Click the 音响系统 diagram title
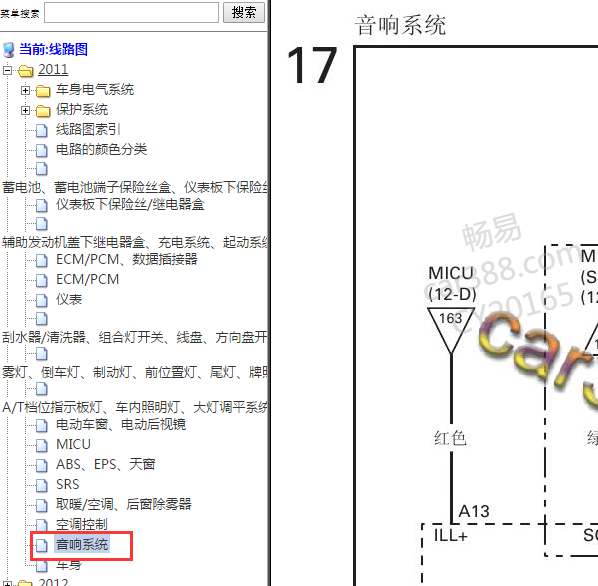The image size is (598, 586). coord(400,25)
